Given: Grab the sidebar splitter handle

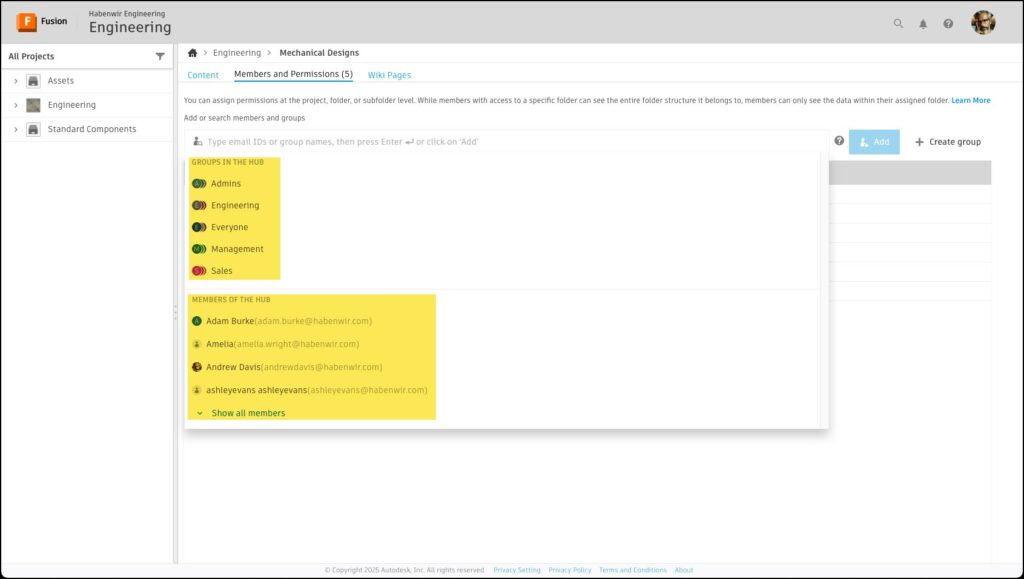Looking at the screenshot, I should coord(175,313).
